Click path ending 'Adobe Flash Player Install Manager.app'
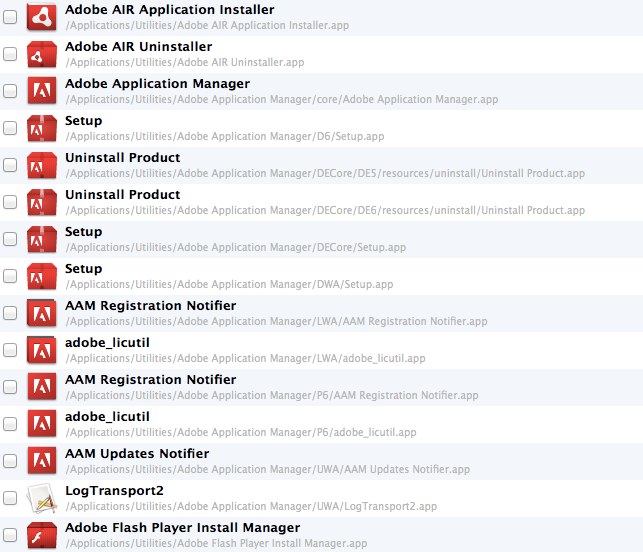 pyautogui.click(x=217, y=544)
